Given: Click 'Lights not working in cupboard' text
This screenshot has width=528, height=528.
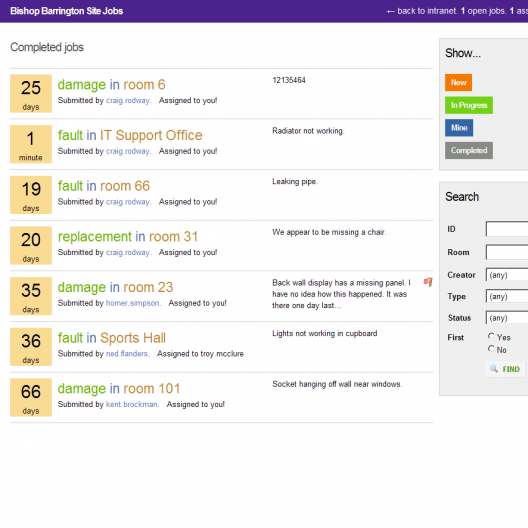Looking at the screenshot, I should pyautogui.click(x=325, y=333).
